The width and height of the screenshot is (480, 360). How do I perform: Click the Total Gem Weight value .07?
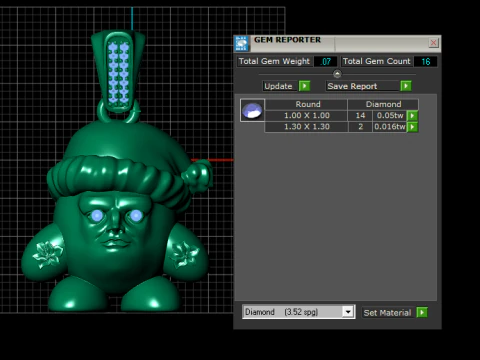pos(326,61)
